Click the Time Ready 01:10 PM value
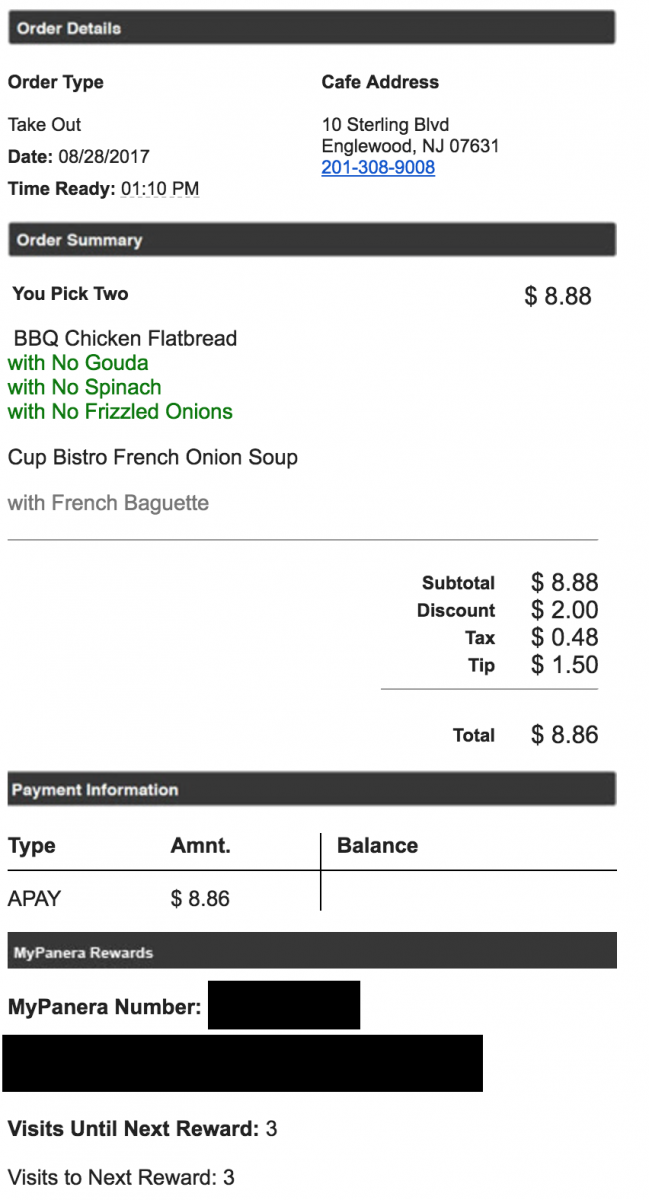 point(160,189)
